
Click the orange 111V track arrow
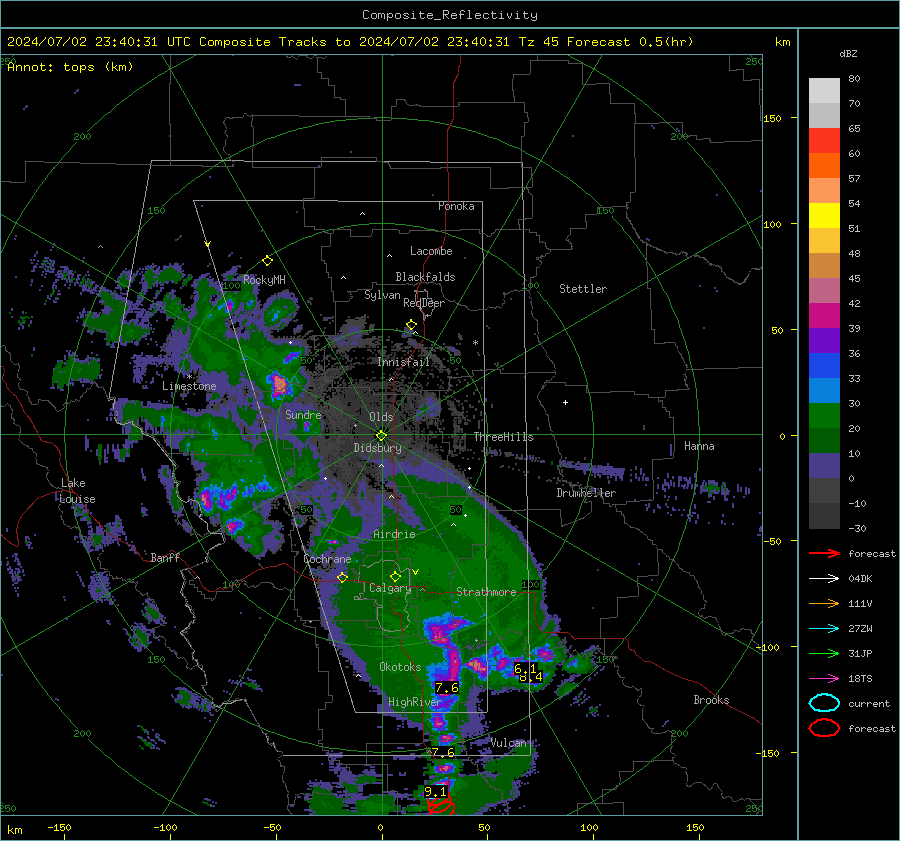[824, 603]
